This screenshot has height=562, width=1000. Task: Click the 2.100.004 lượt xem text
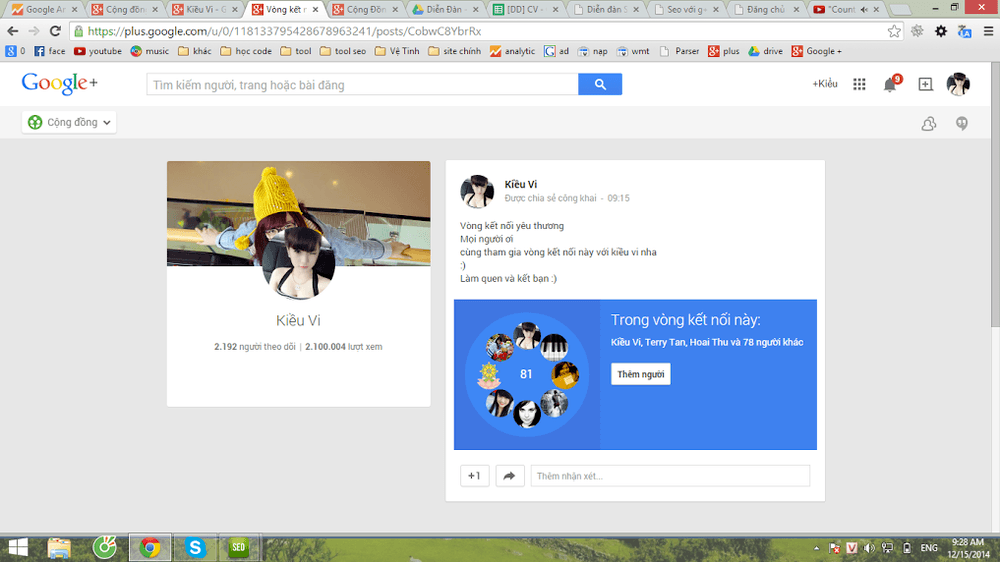(x=343, y=347)
